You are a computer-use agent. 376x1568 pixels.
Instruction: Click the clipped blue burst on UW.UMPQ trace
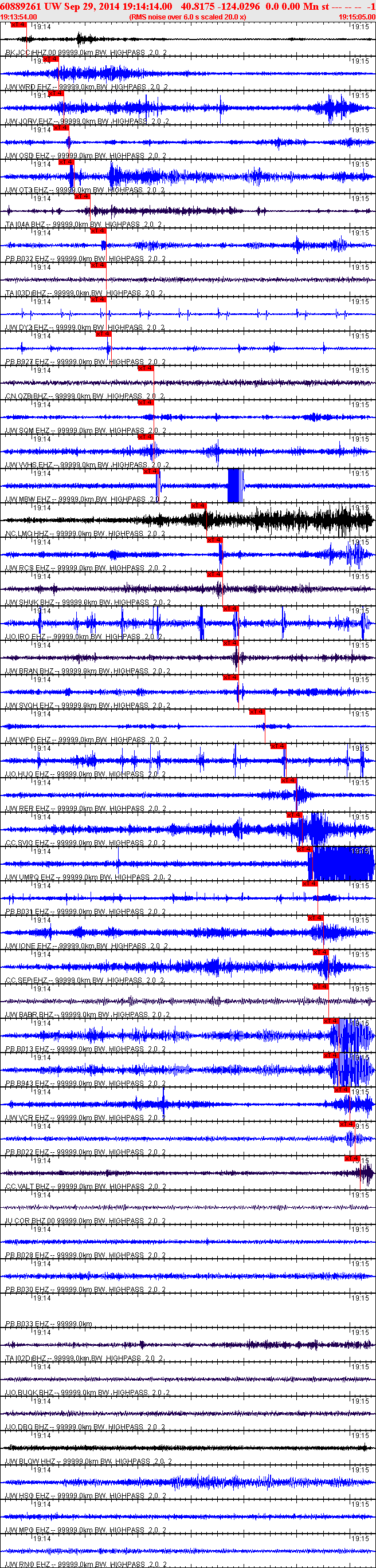click(341, 863)
